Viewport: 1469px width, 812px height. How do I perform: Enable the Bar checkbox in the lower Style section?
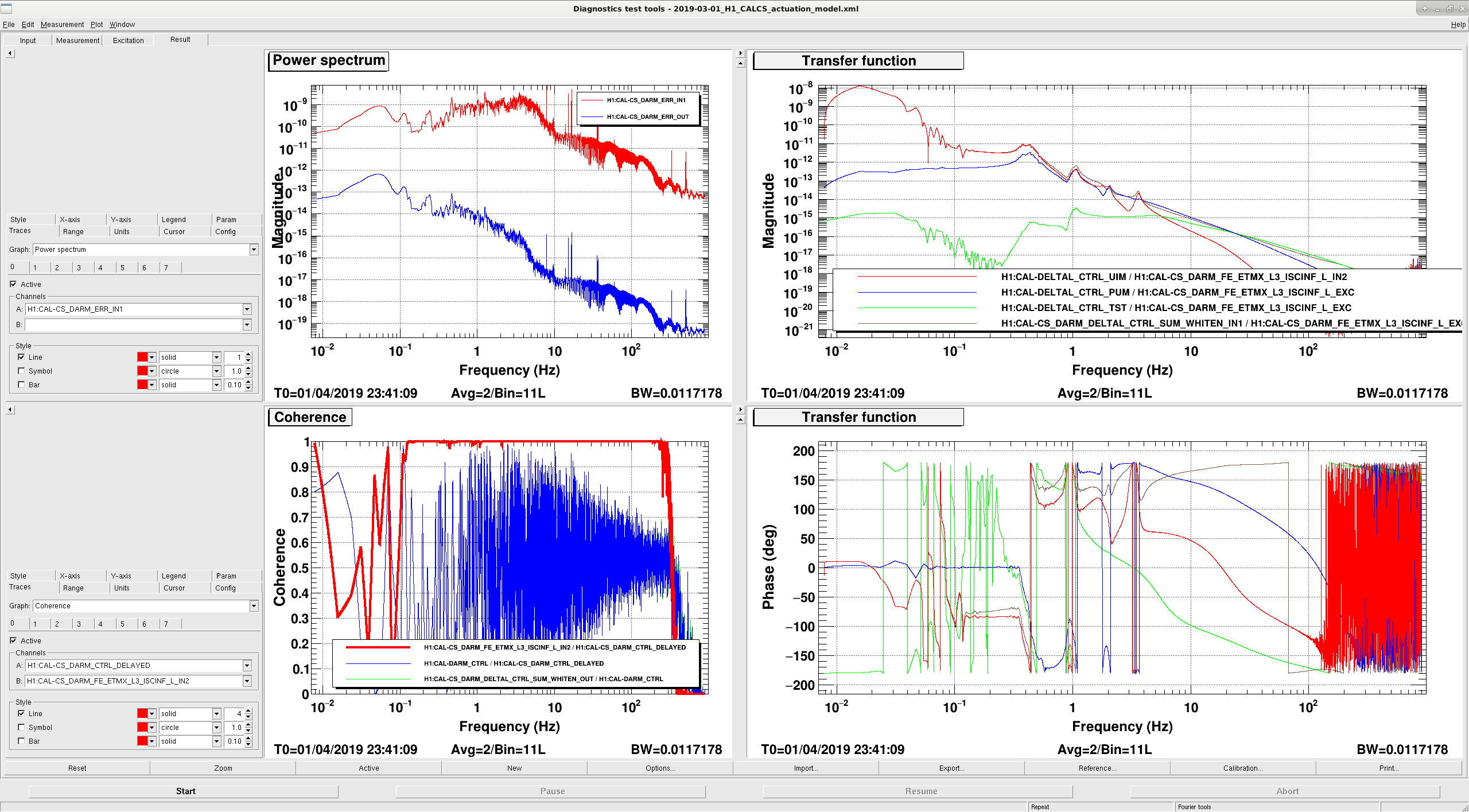pos(21,741)
